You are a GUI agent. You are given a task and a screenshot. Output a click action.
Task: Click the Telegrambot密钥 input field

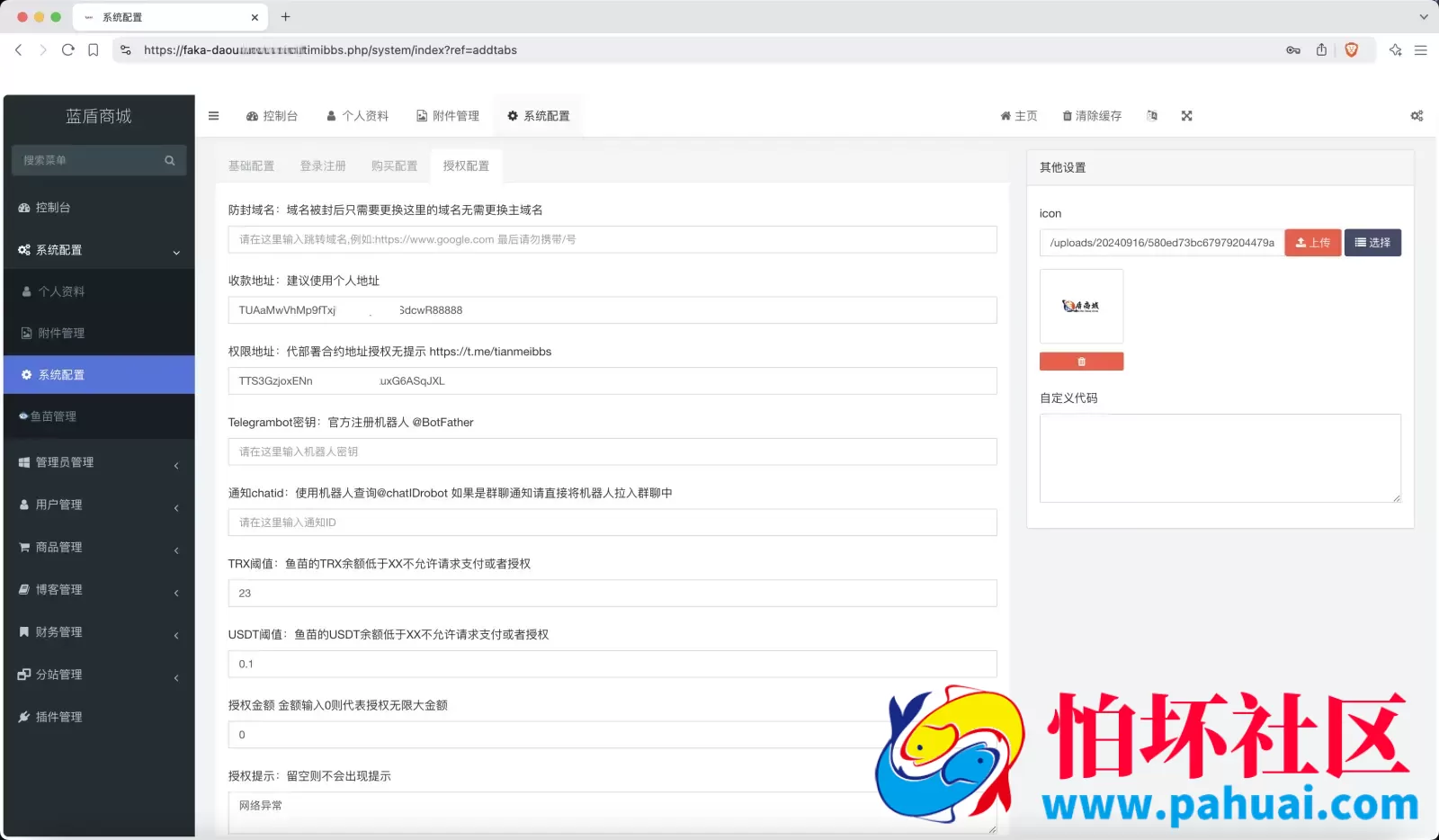point(612,451)
